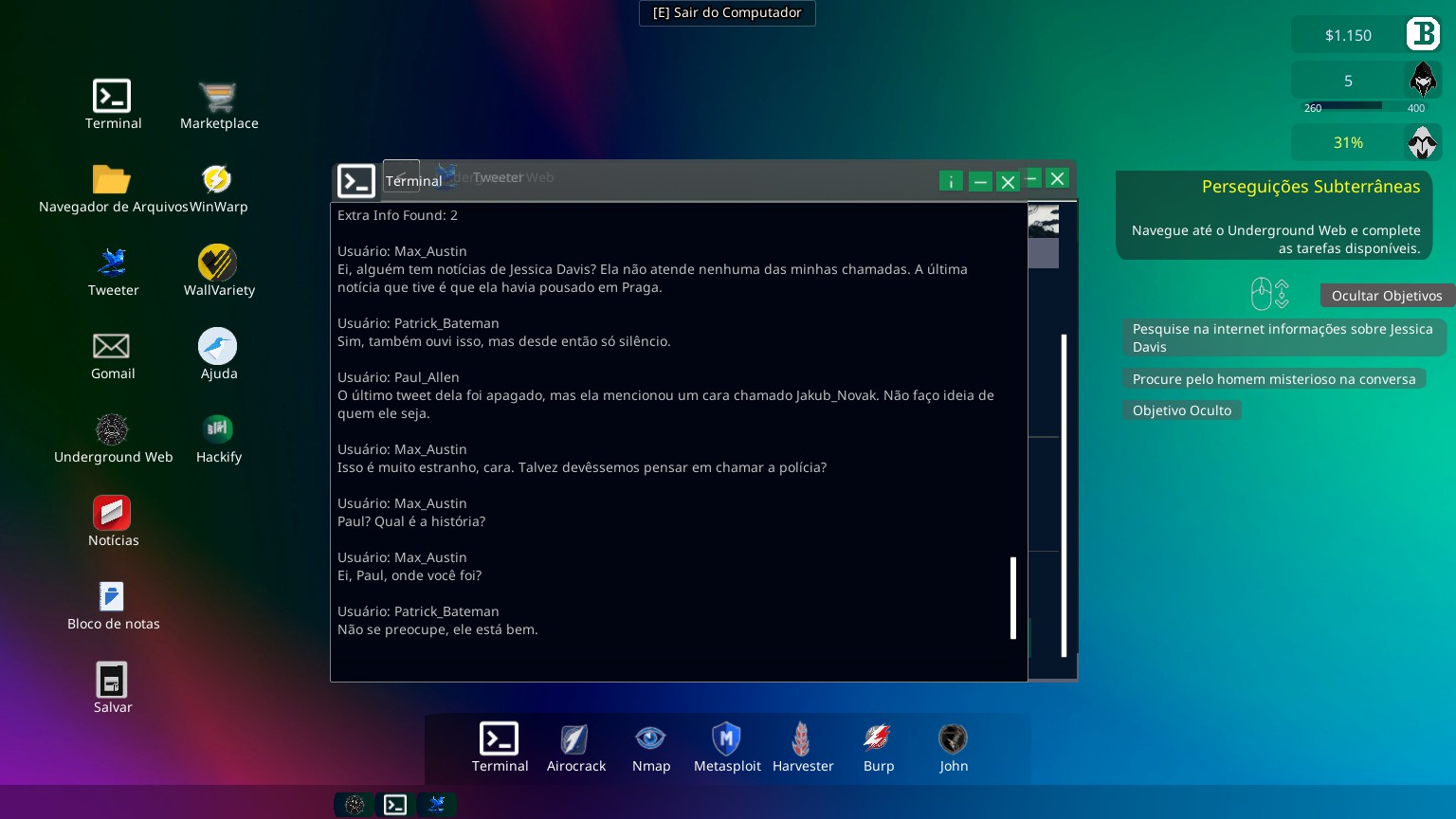This screenshot has height=819, width=1456.
Task: Launch Terminal from the bottom dock
Action: [x=499, y=738]
